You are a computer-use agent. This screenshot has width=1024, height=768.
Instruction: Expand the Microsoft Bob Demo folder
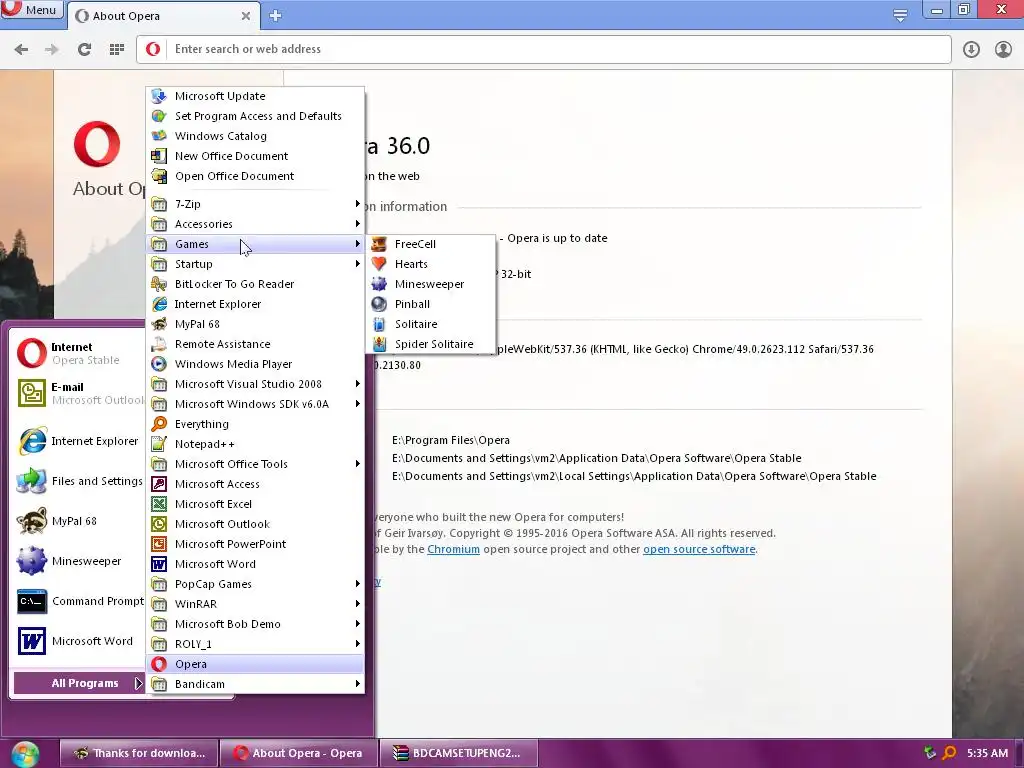point(255,624)
